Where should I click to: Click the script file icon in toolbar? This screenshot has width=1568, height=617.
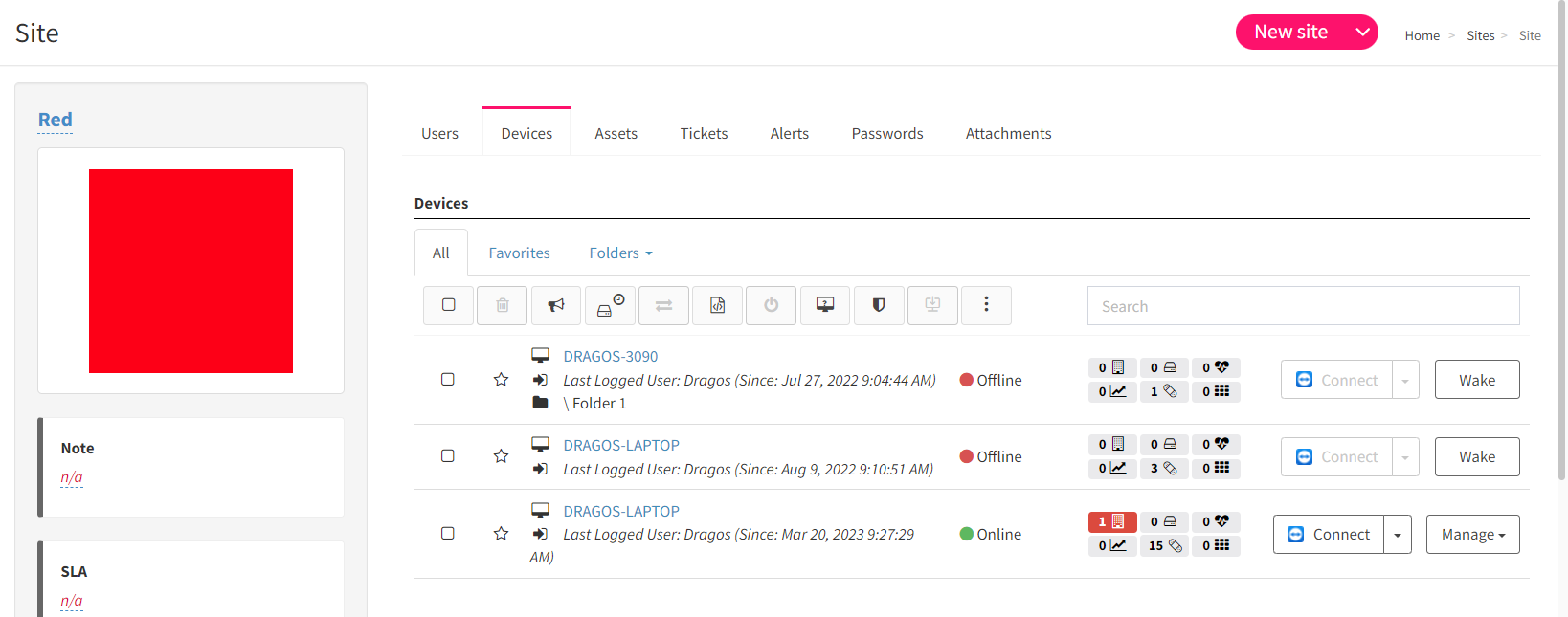(x=717, y=305)
